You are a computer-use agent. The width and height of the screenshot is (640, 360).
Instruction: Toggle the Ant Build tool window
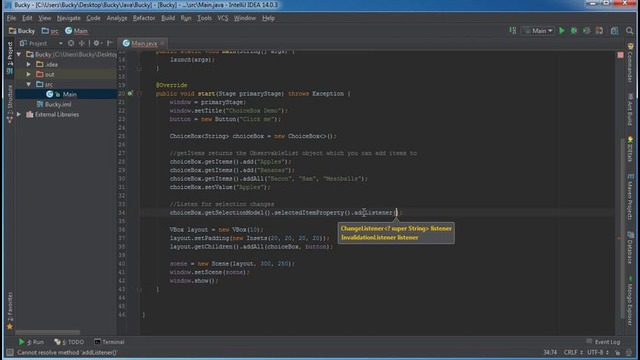click(630, 109)
